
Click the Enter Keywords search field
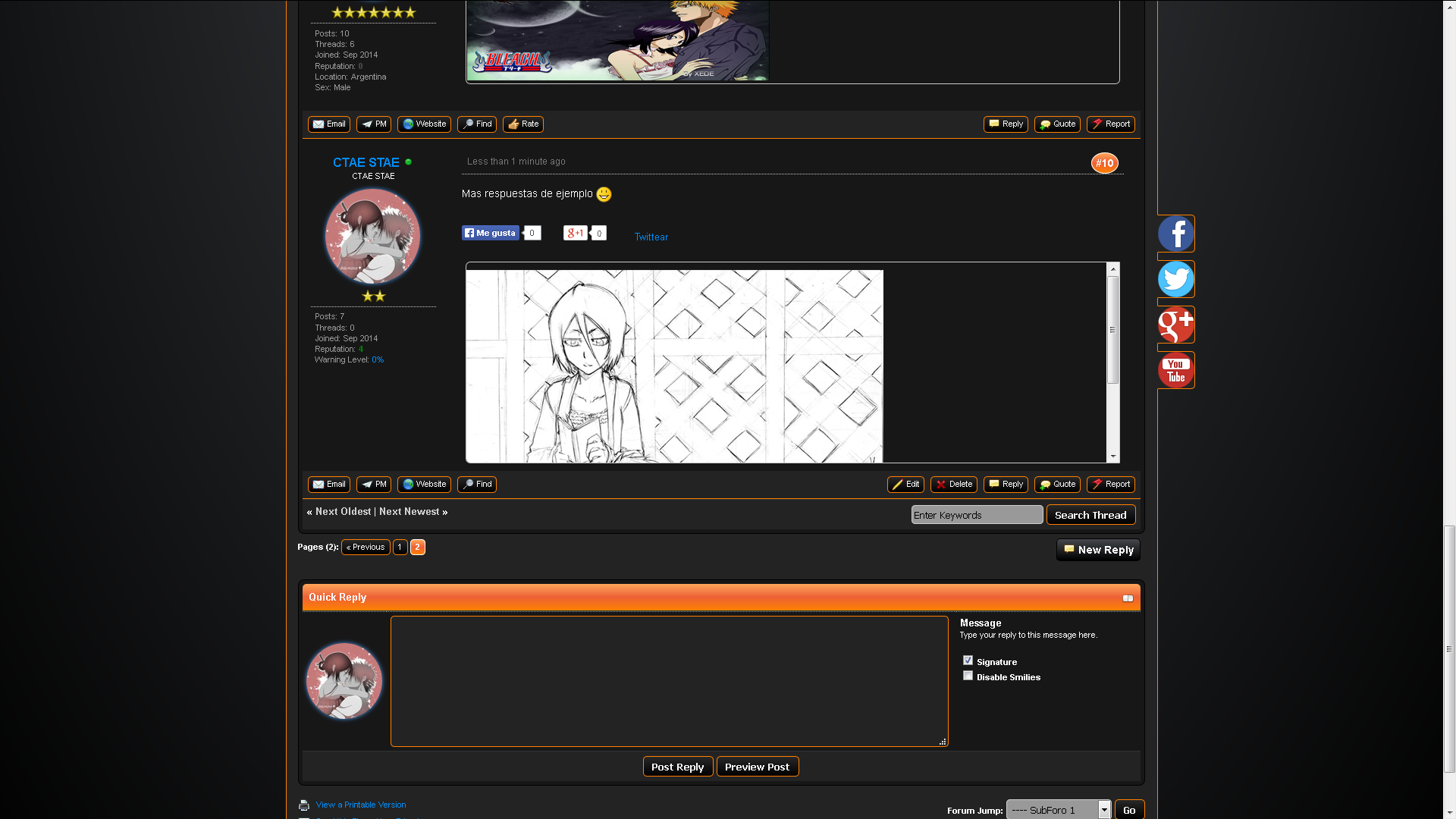(977, 515)
